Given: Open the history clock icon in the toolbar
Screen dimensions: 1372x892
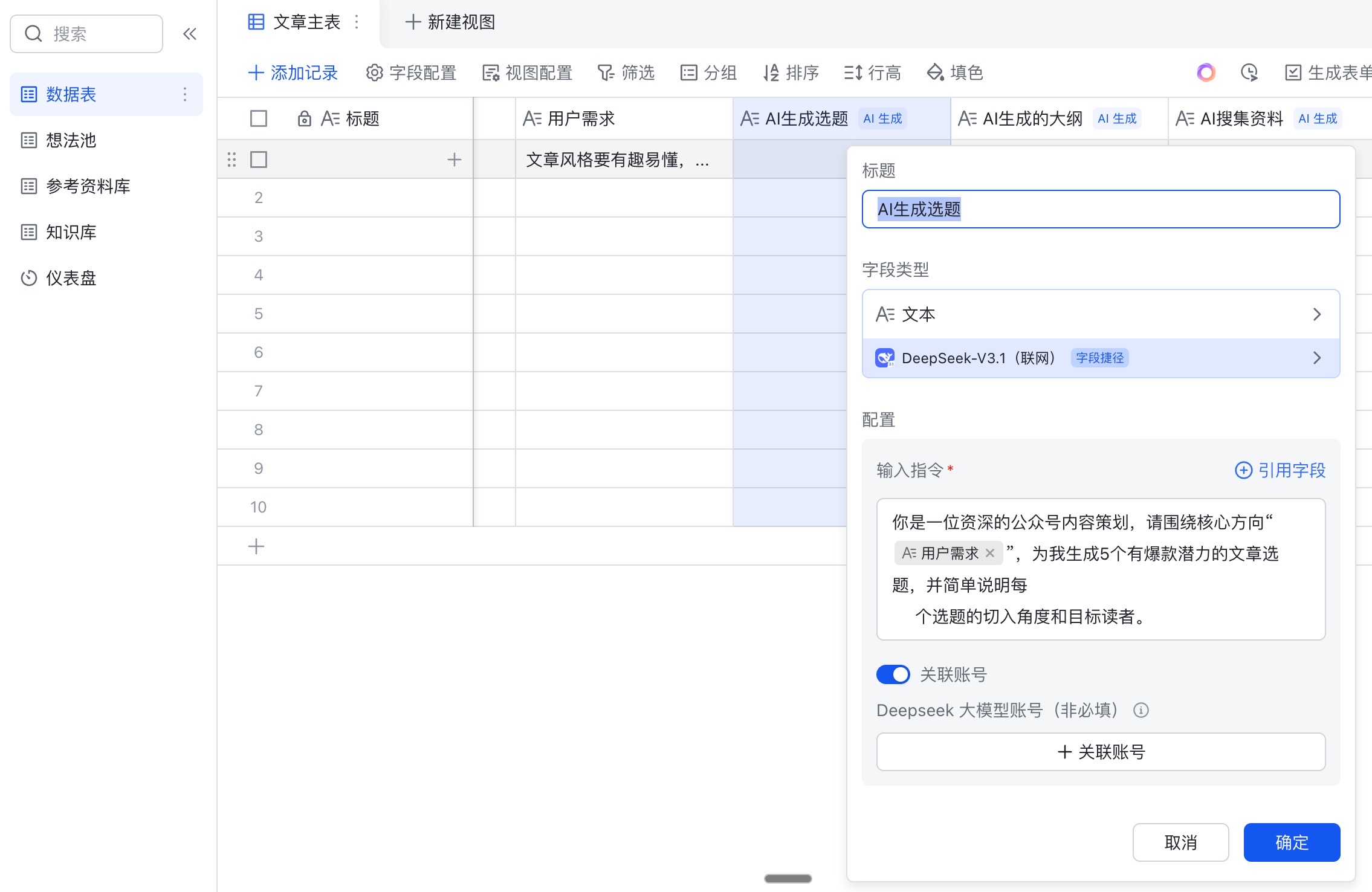Looking at the screenshot, I should (x=1249, y=73).
